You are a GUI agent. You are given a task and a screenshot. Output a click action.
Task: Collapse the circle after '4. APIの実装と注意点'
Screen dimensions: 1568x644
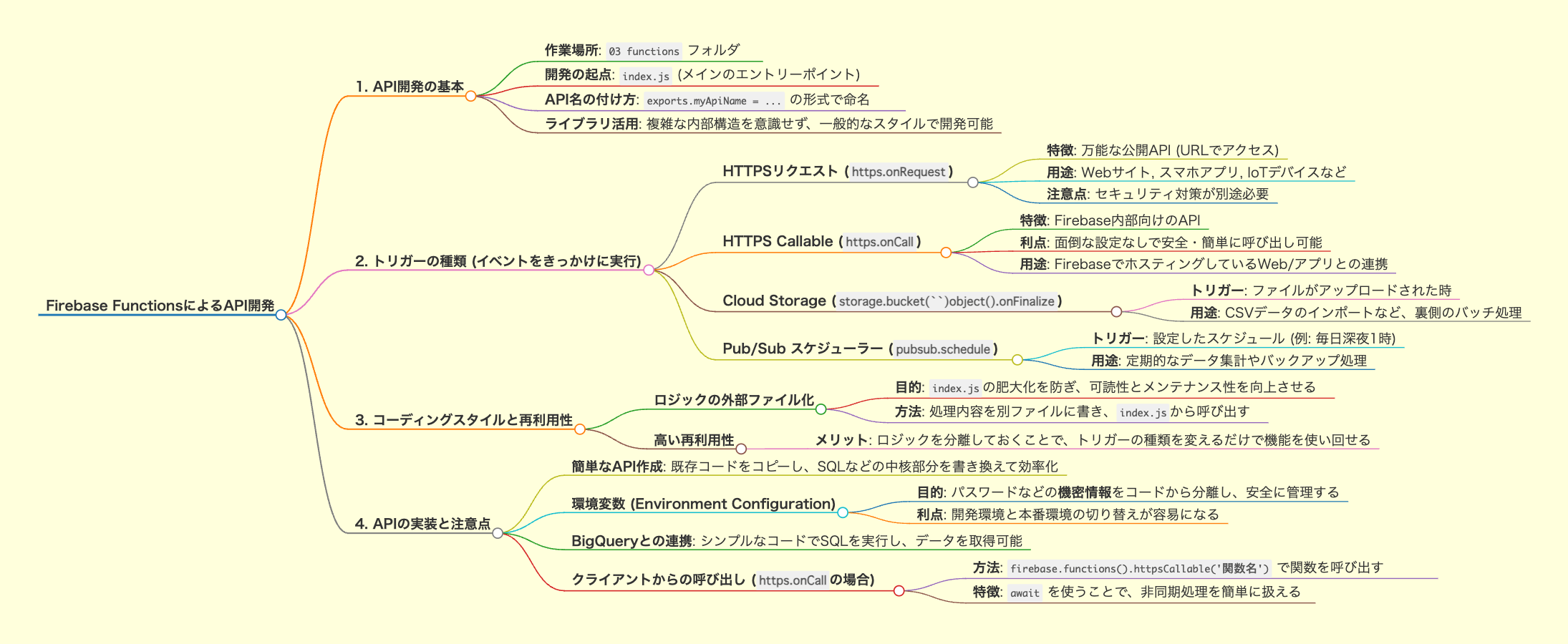pyautogui.click(x=498, y=533)
